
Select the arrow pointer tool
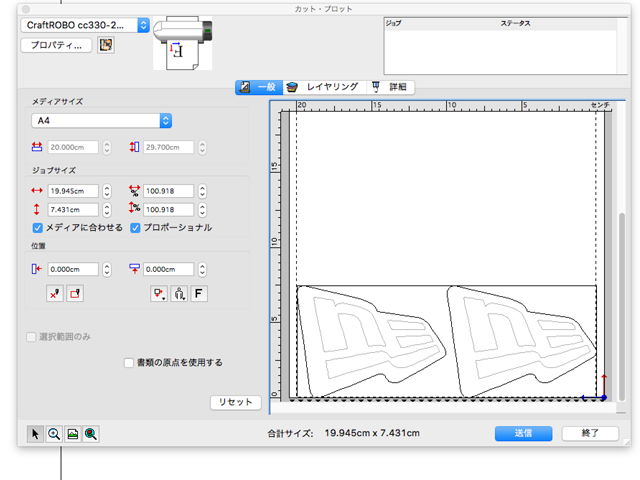(x=36, y=434)
